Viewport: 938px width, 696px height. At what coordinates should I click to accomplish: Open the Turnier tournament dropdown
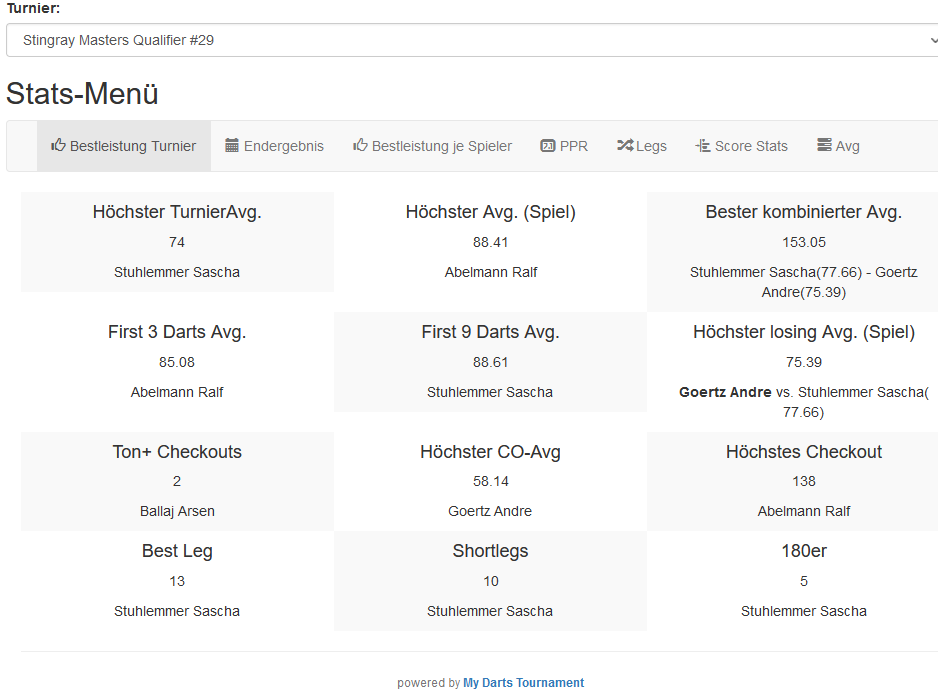[x=472, y=41]
